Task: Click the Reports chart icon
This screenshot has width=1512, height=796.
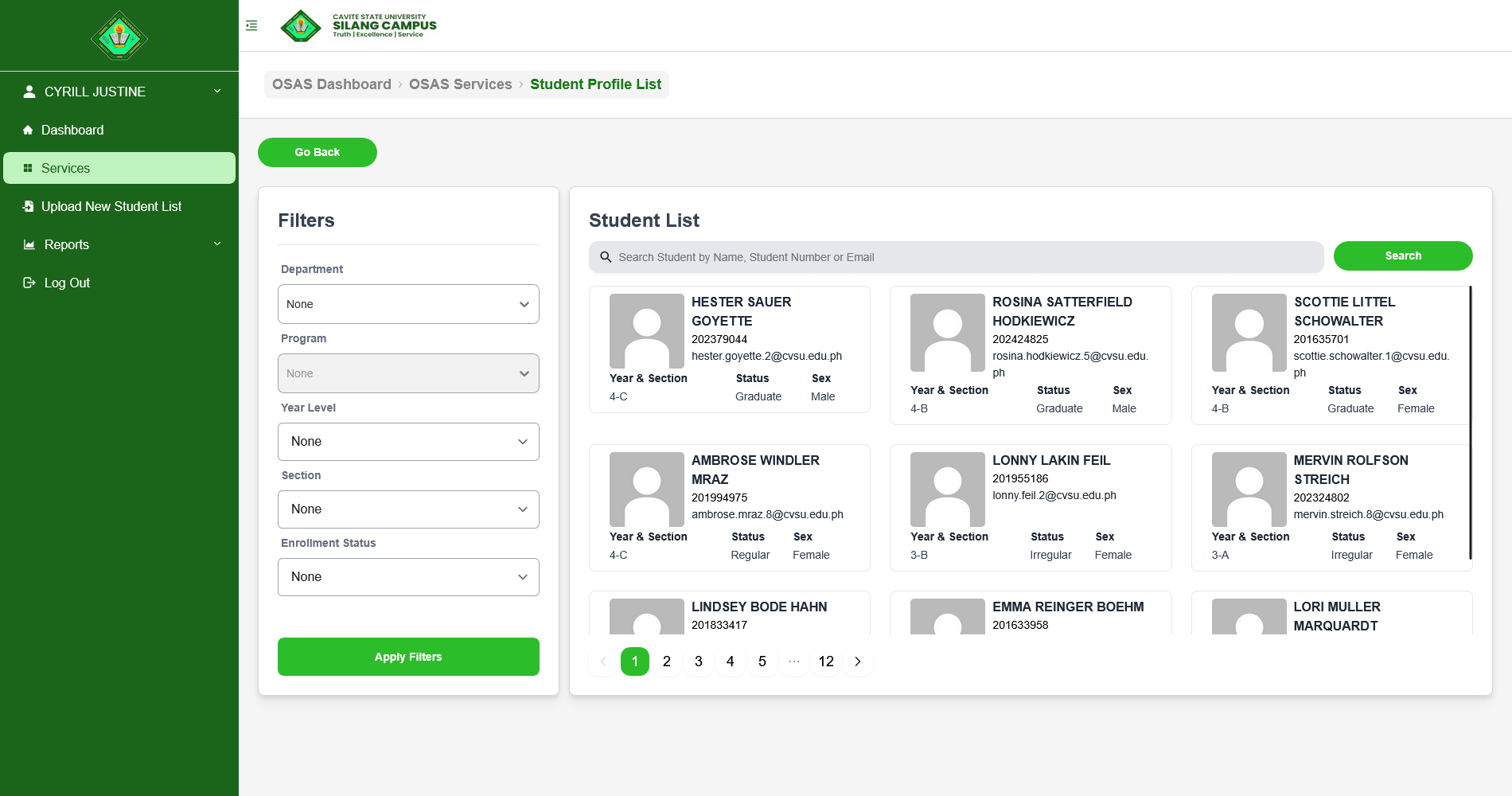Action: coord(29,244)
